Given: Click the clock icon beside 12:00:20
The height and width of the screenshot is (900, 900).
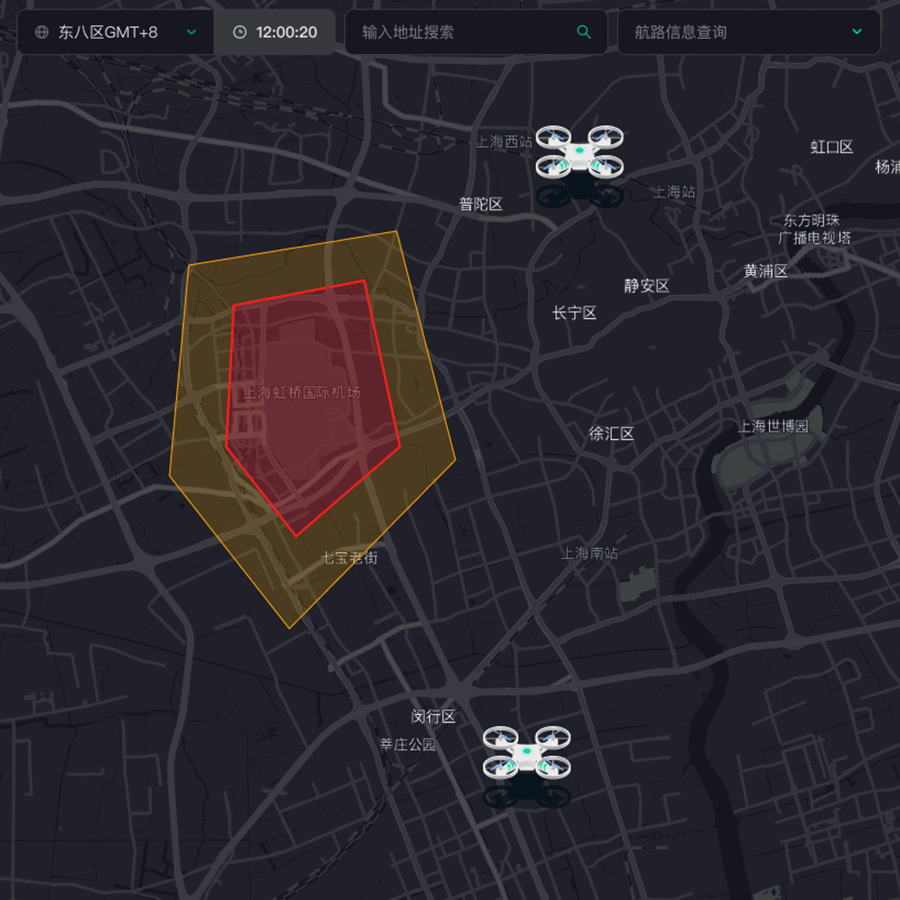Looking at the screenshot, I should click(x=239, y=32).
